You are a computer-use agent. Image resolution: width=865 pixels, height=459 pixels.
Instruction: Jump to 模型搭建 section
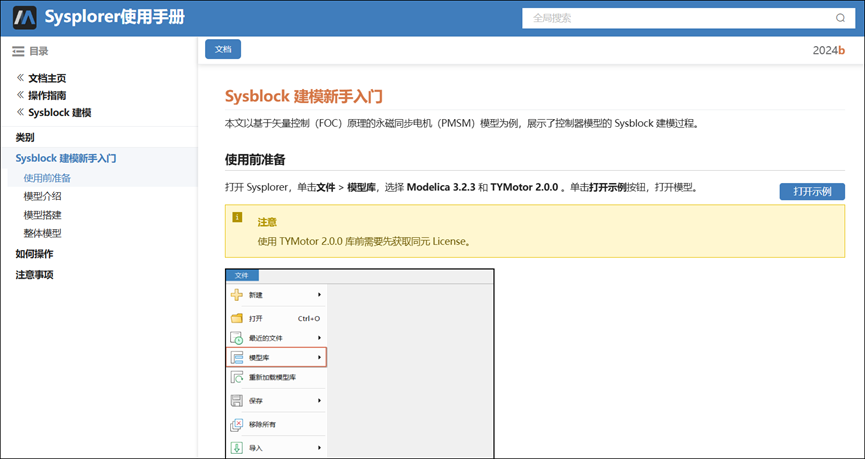[x=42, y=215]
